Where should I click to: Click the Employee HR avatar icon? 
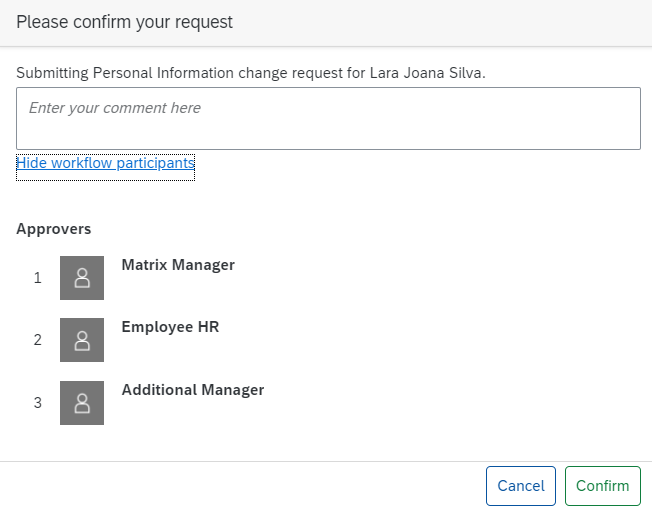(82, 340)
